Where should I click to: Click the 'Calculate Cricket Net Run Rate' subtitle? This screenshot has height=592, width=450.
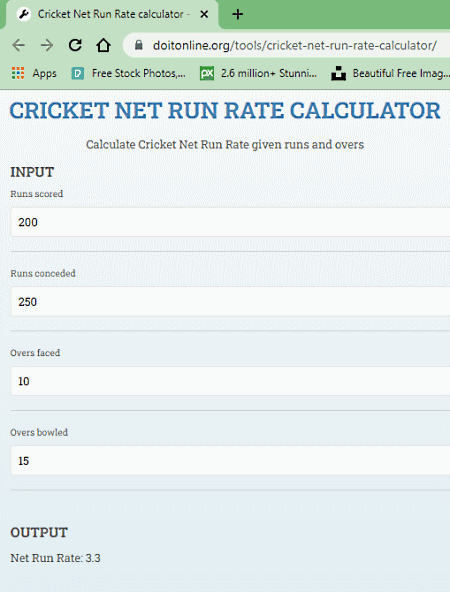(225, 145)
